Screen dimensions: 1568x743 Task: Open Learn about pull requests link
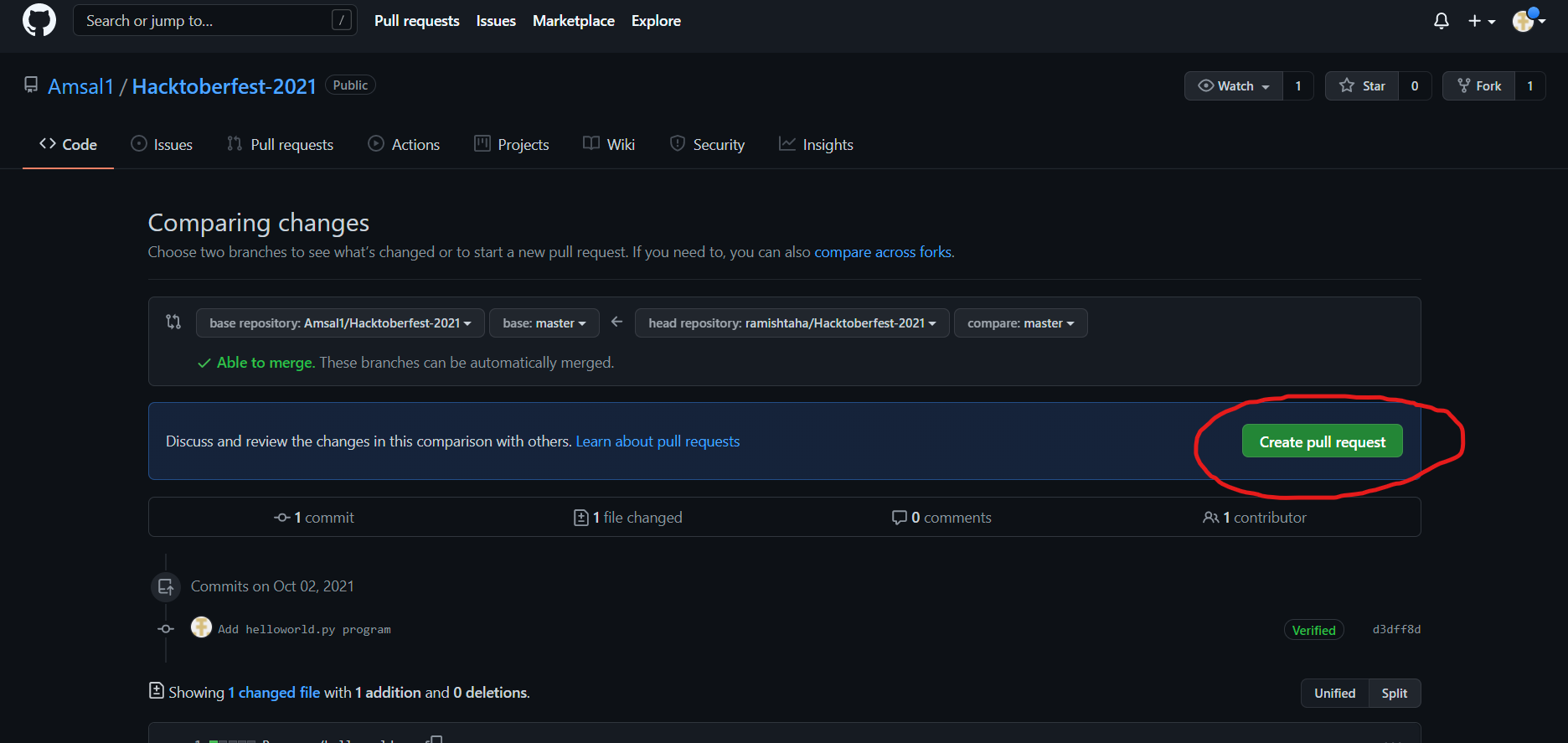coord(658,441)
